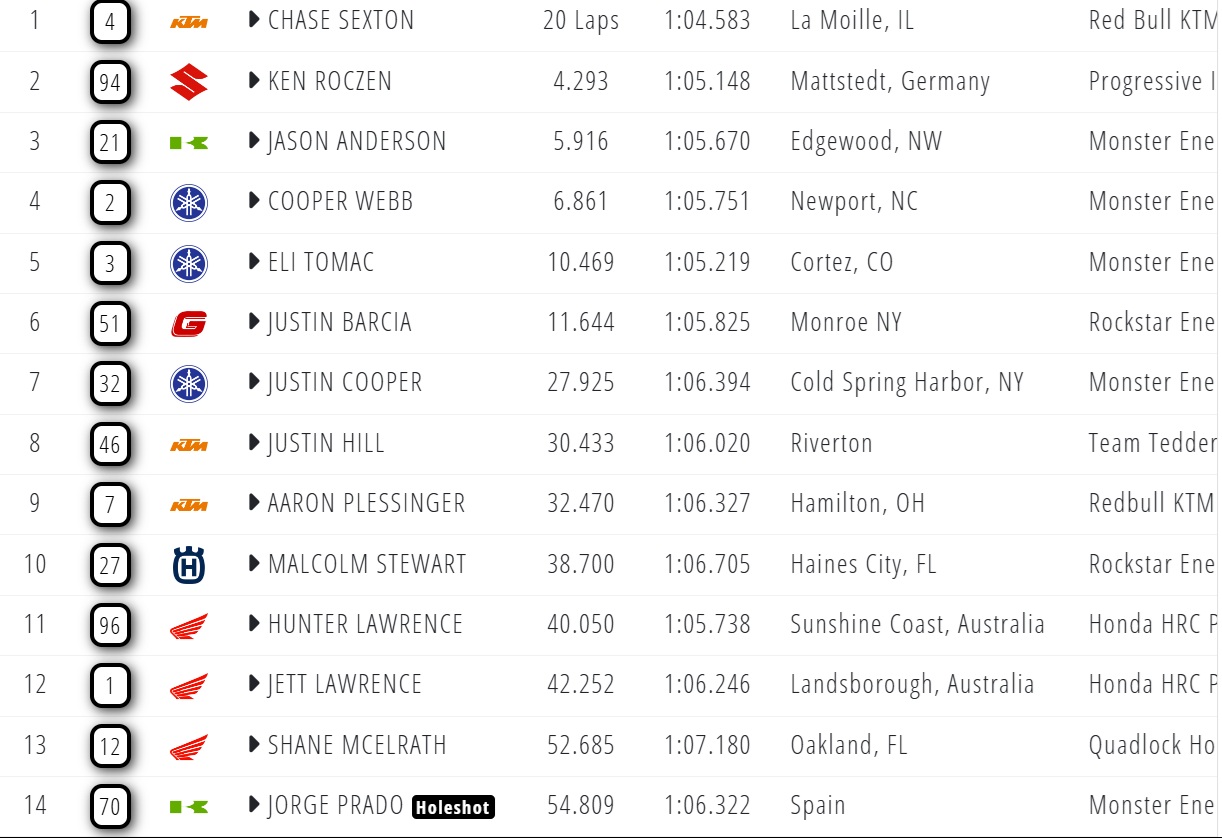Click the Honda icon next to Jett Lawrence

[187, 685]
